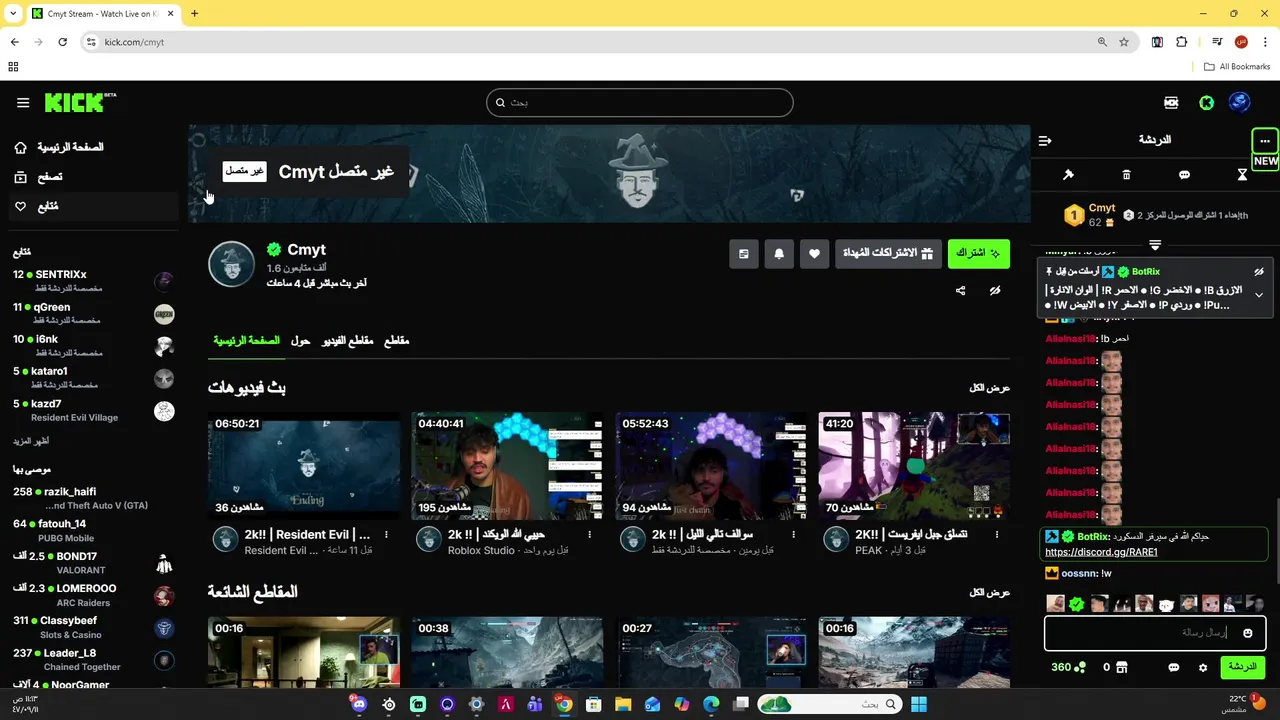Viewport: 1280px width, 720px height.
Task: Open the 00:38 clip thumbnail
Action: (507, 652)
